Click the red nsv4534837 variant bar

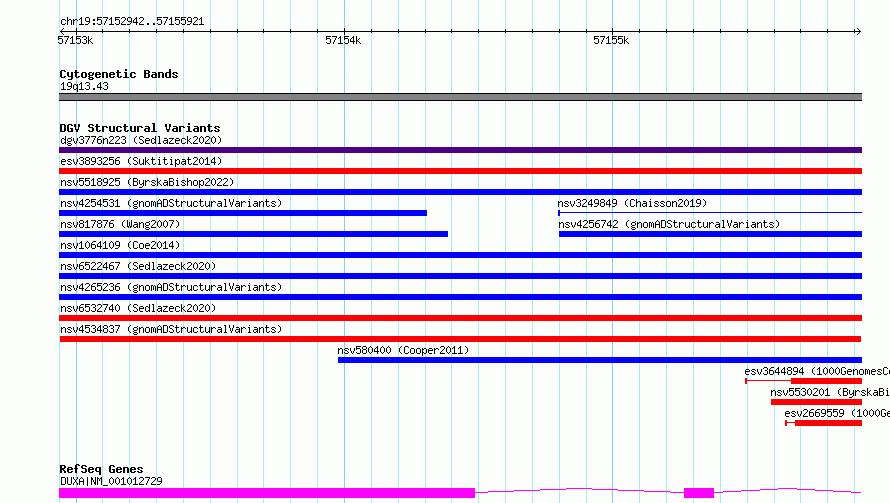point(460,339)
